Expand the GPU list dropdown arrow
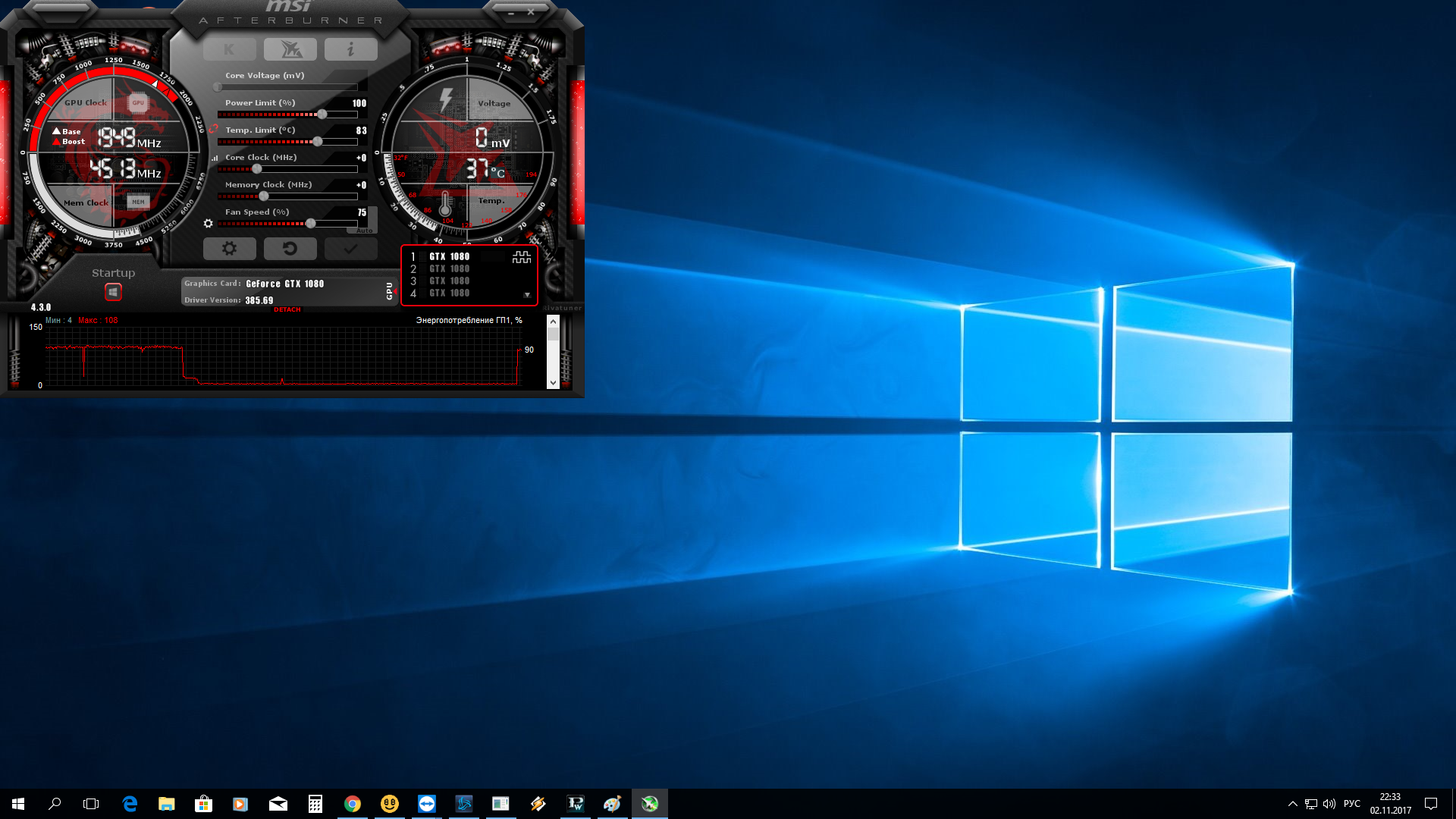The width and height of the screenshot is (1456, 819). coord(527,295)
